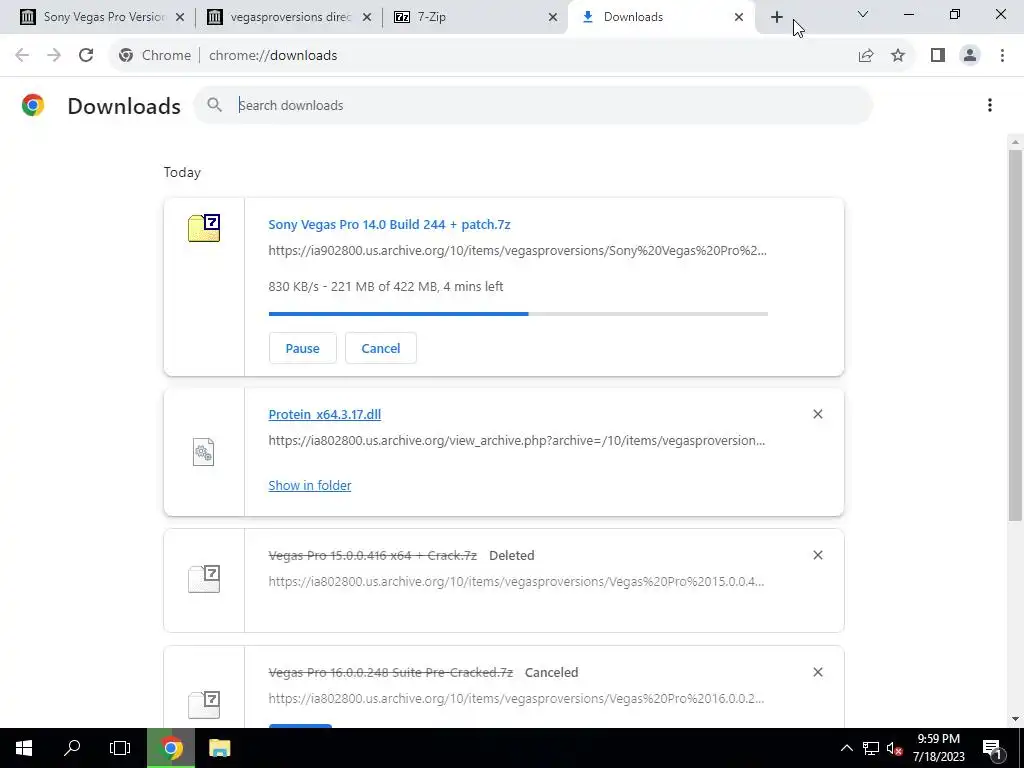Click the Chrome taskbar icon
Image resolution: width=1024 pixels, height=768 pixels.
171,748
